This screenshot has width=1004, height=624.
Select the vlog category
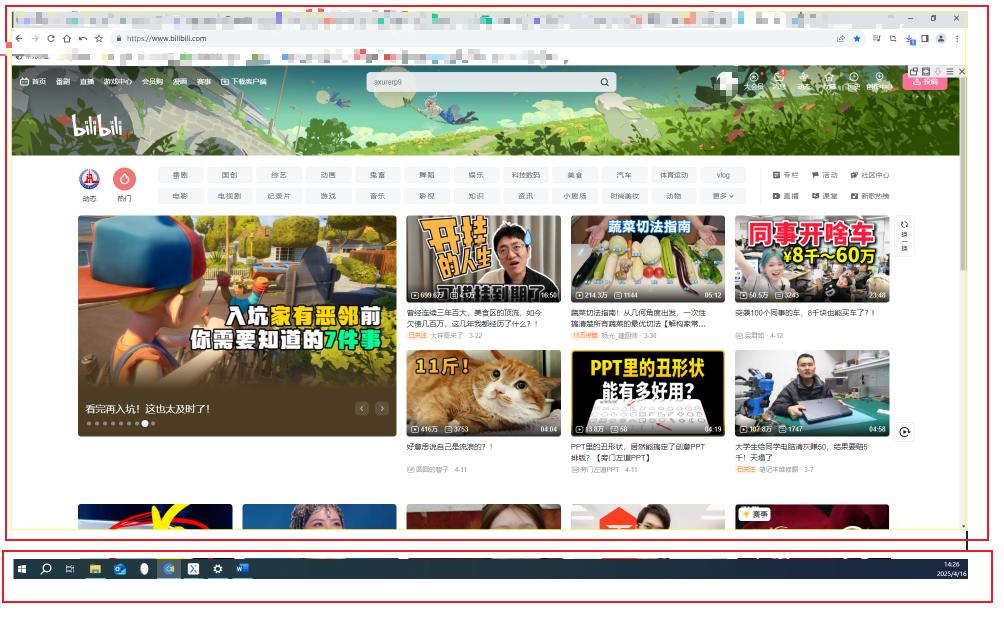(x=723, y=175)
